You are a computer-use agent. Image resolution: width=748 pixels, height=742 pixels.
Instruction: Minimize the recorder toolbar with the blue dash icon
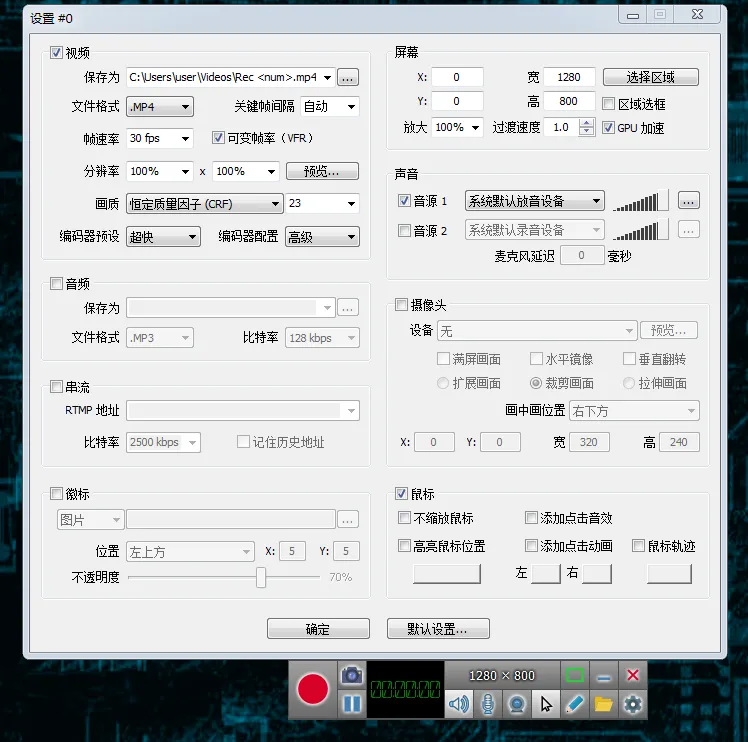click(x=603, y=676)
